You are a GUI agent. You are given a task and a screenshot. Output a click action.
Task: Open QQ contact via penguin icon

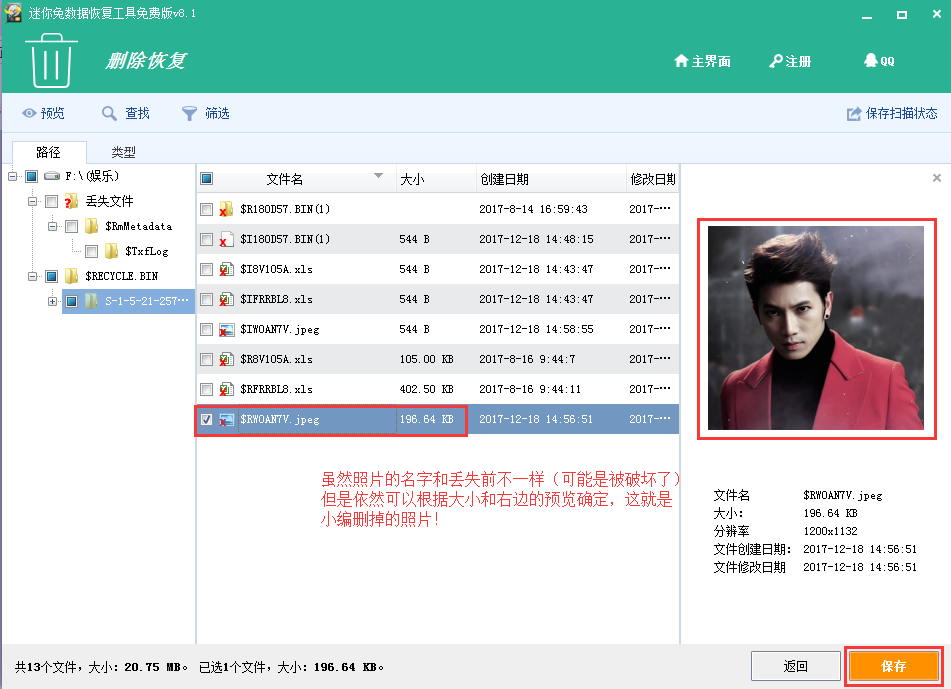[x=871, y=60]
